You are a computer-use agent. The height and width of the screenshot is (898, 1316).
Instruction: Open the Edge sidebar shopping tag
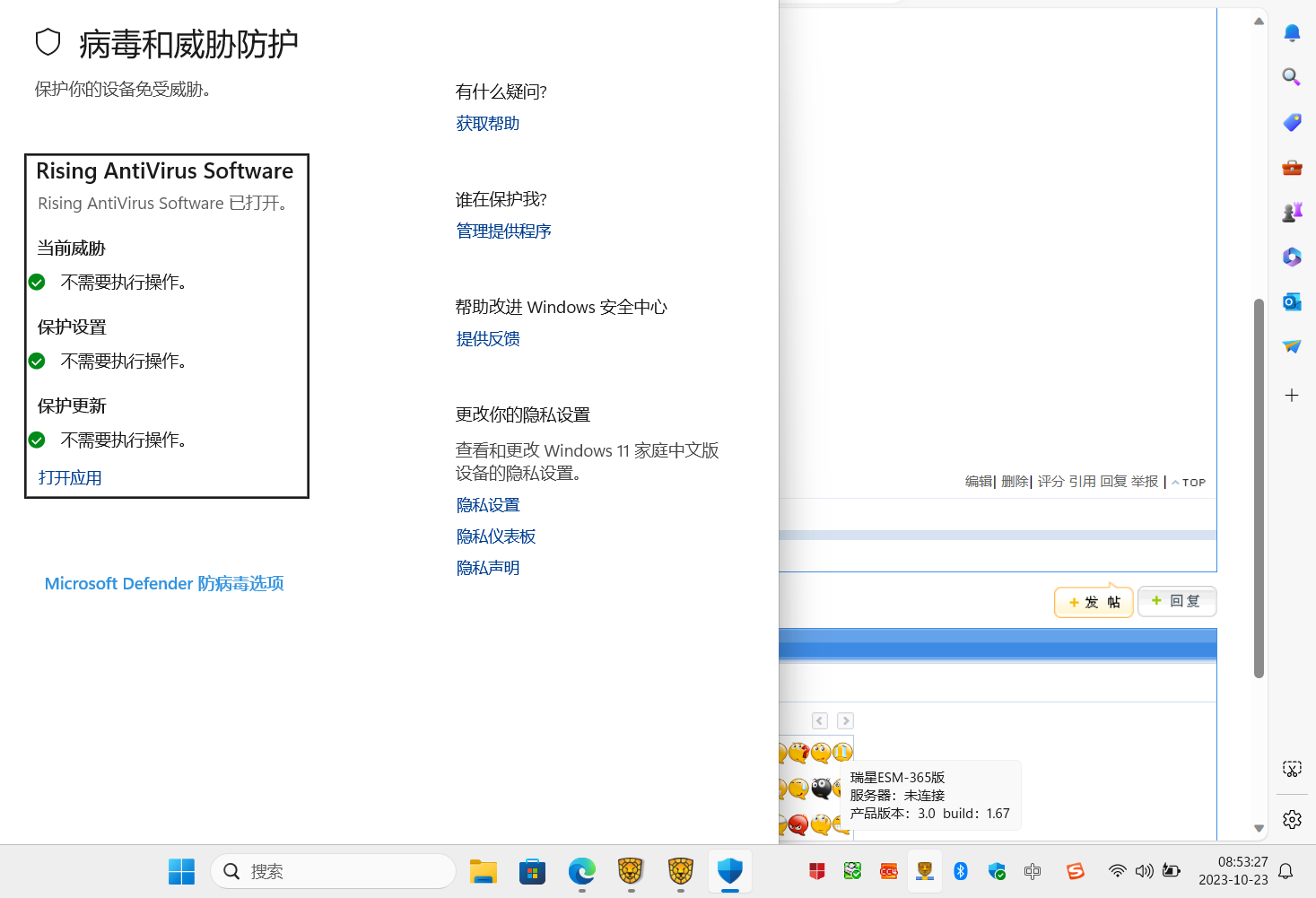coord(1292,122)
